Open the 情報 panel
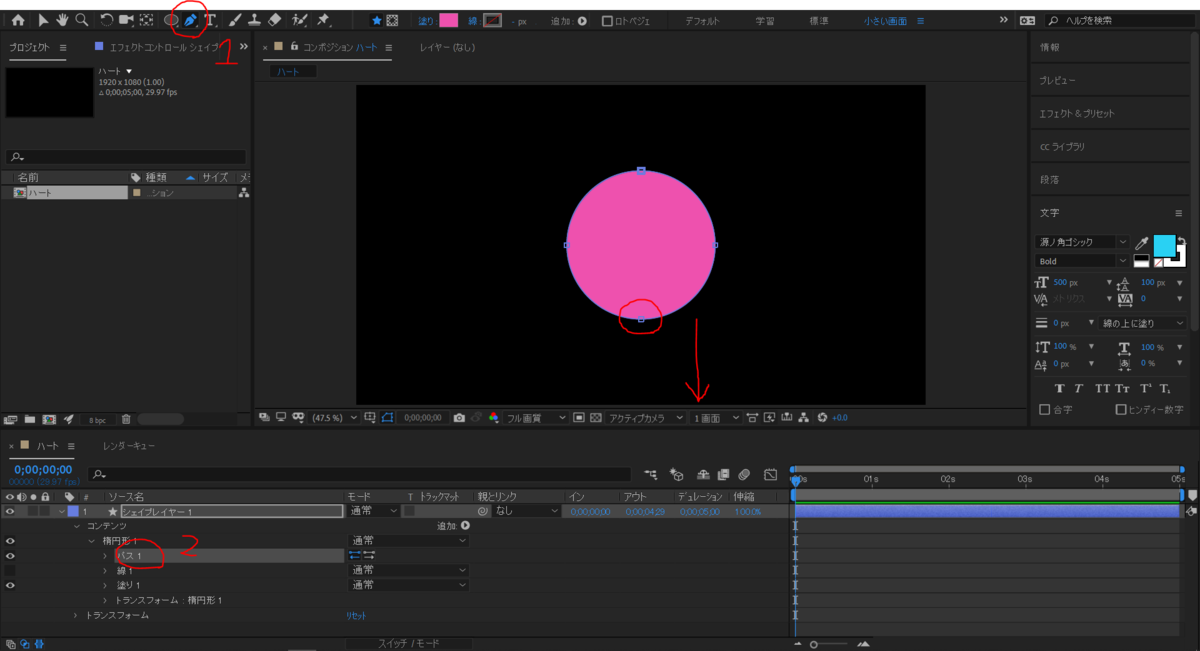Image resolution: width=1200 pixels, height=651 pixels. pos(1049,47)
